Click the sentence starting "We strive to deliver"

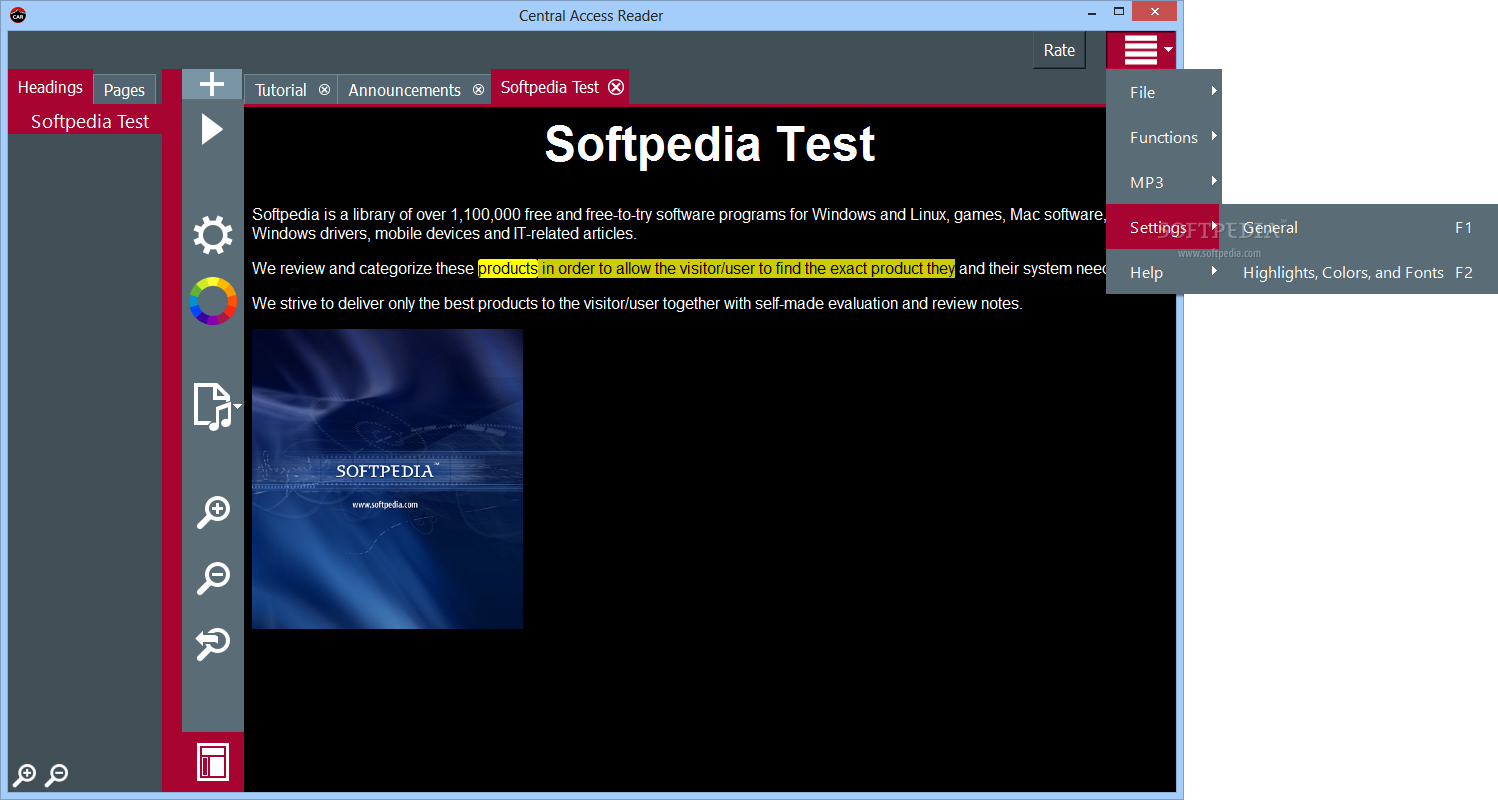(637, 303)
